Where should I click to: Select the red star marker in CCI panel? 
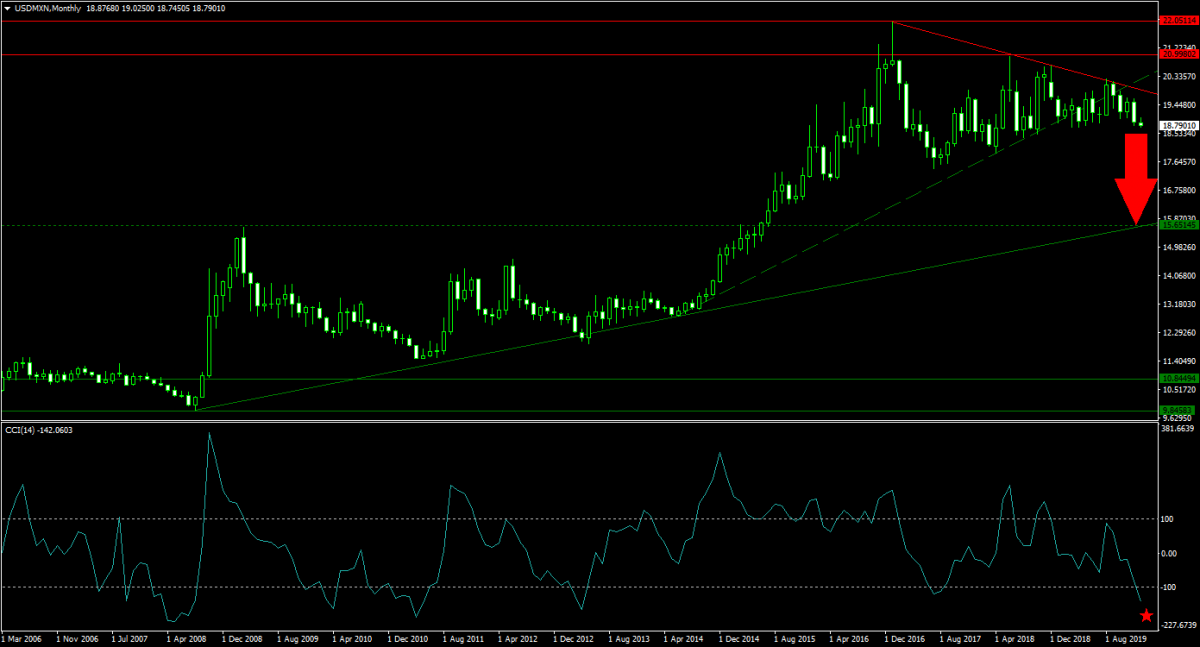point(1146,616)
